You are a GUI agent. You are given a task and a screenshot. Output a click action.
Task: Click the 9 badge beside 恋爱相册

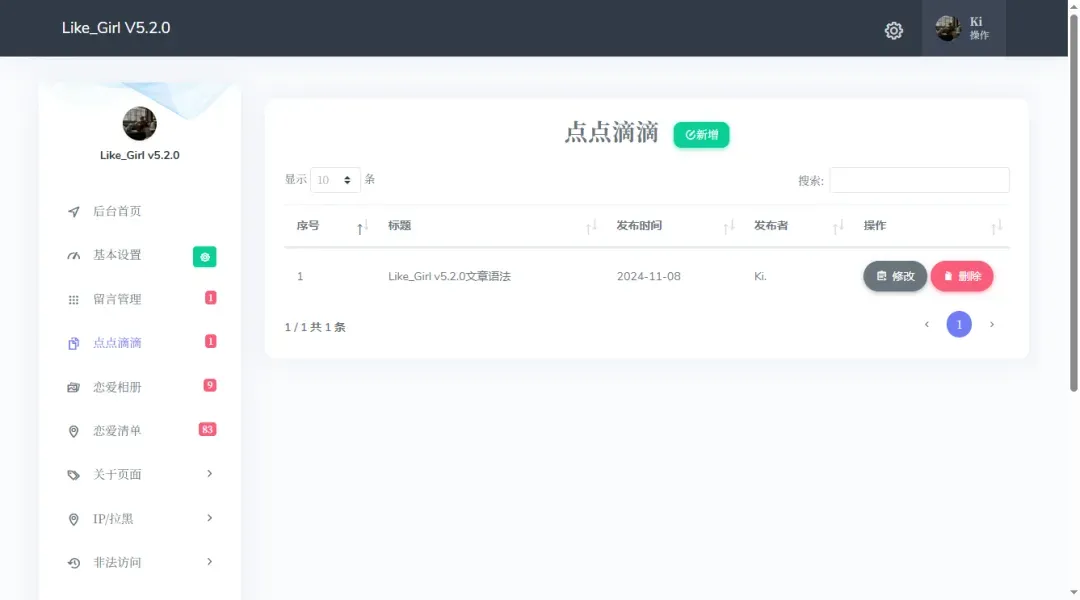tap(210, 385)
